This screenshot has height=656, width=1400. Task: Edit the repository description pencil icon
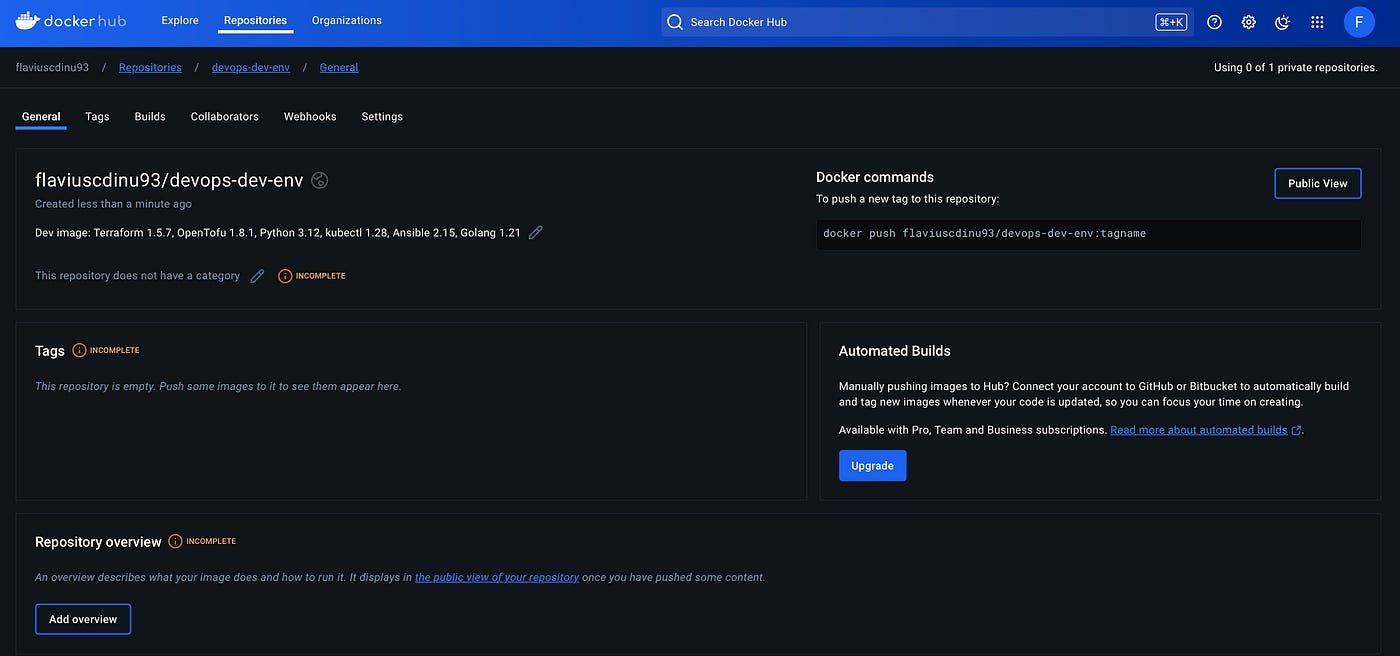535,232
